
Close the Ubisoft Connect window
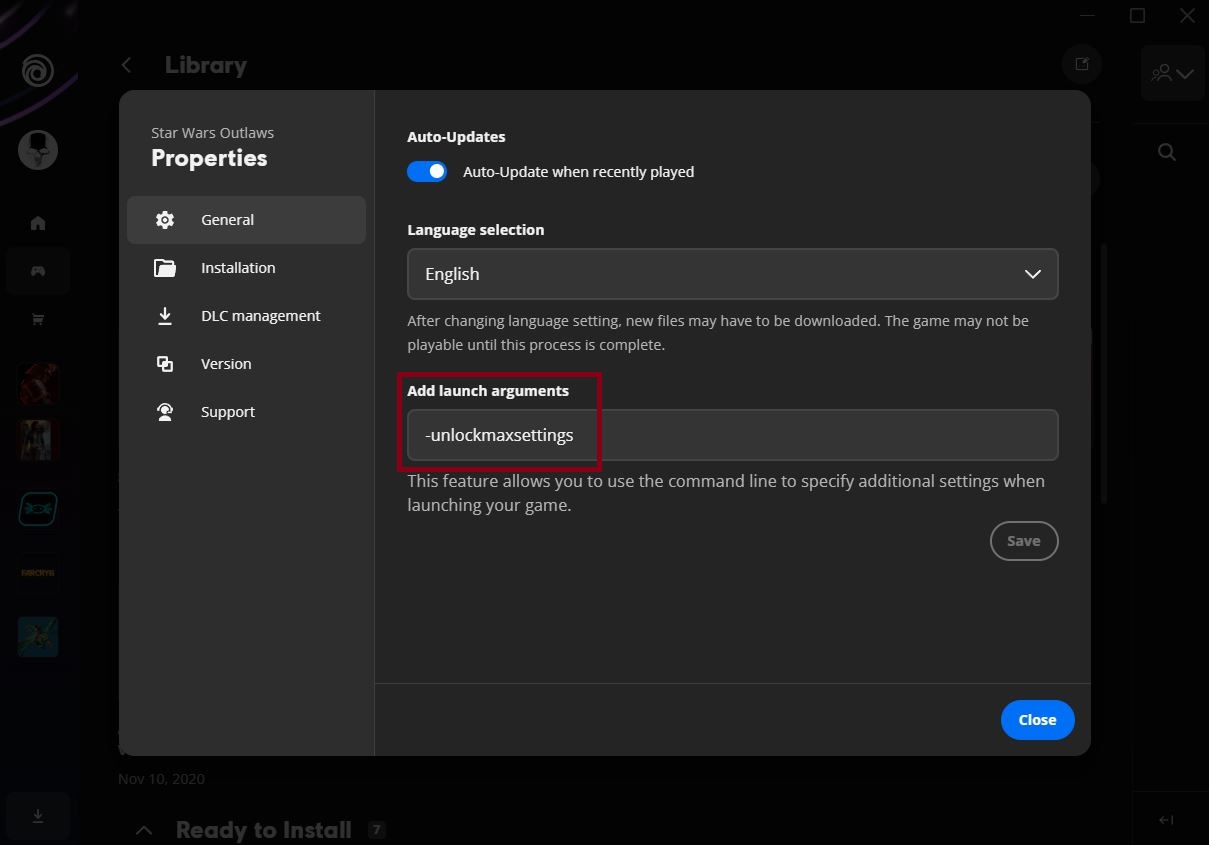point(1186,15)
